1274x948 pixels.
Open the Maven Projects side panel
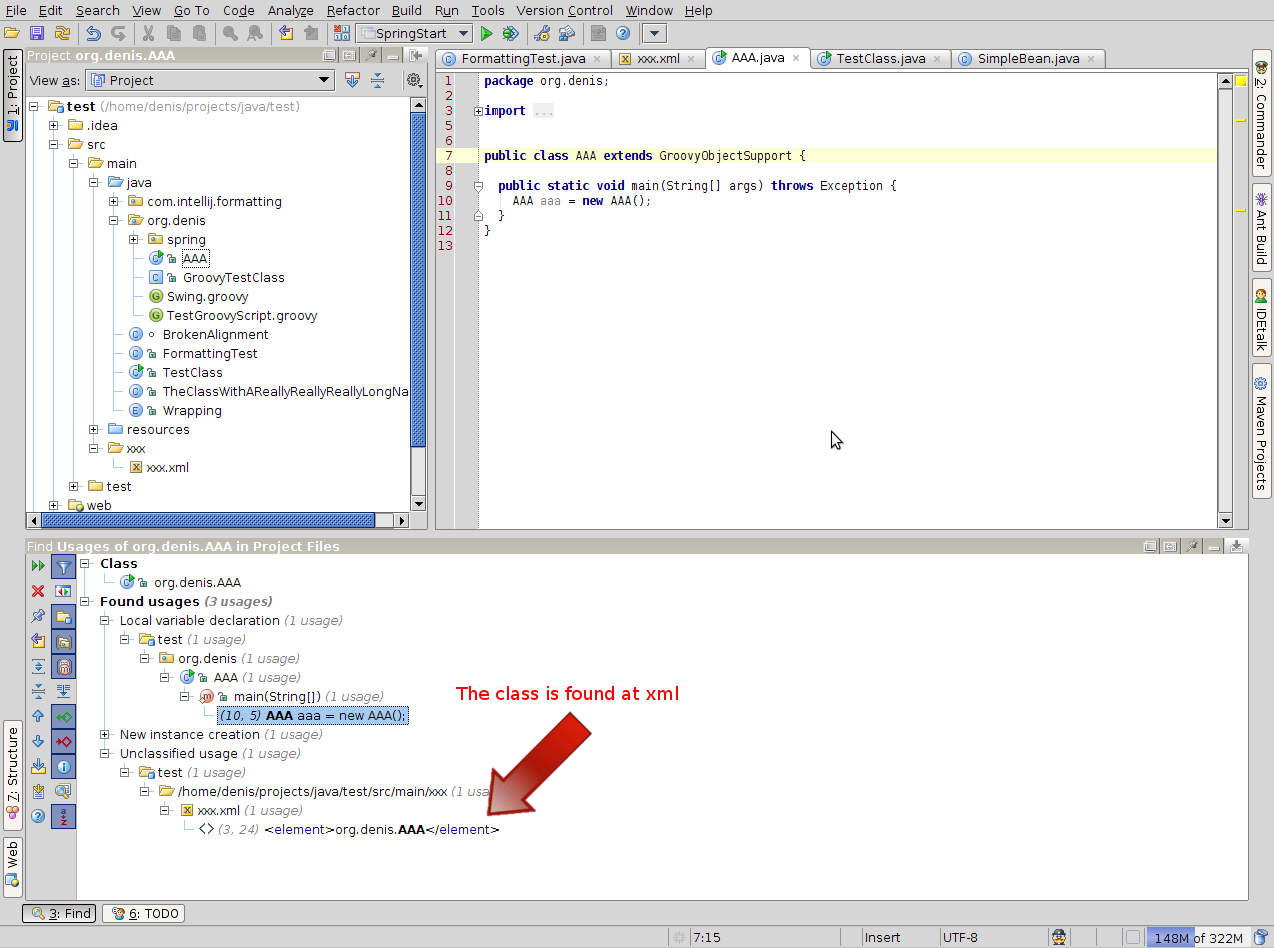pos(1261,433)
